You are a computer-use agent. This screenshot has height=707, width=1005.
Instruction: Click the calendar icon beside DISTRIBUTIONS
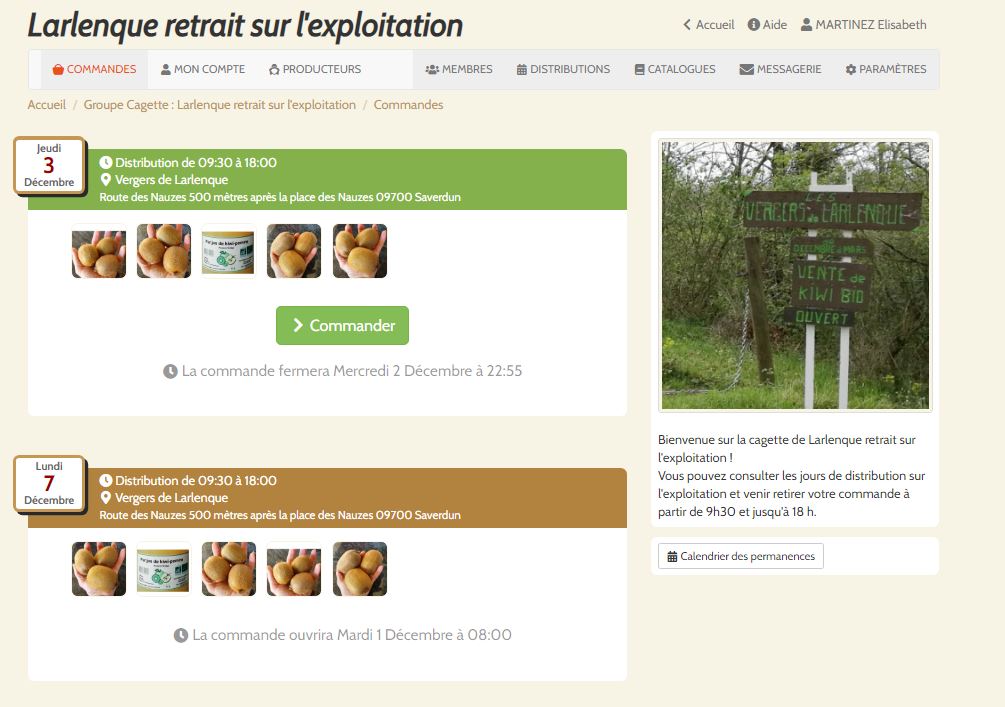tap(522, 69)
